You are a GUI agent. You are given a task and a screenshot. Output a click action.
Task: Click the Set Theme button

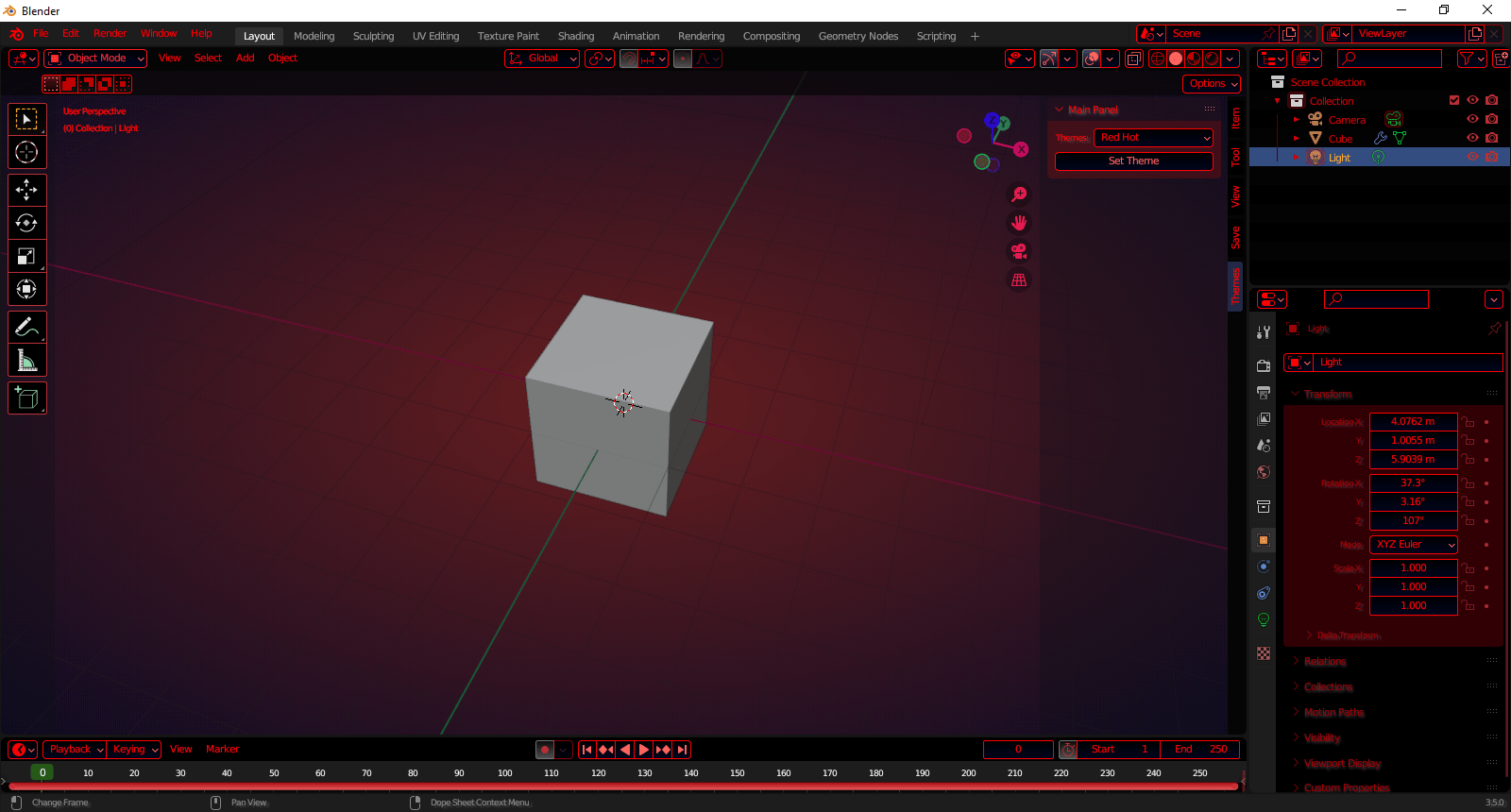click(x=1133, y=161)
